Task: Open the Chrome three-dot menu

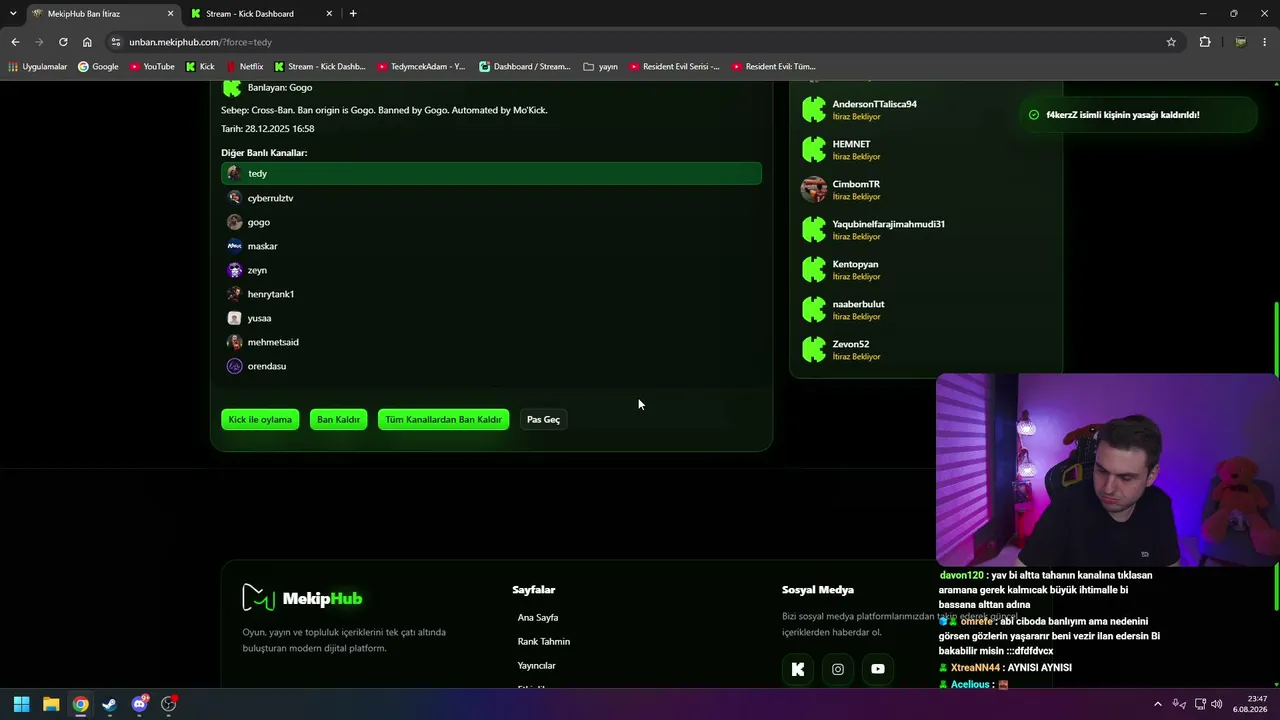Action: (1266, 42)
